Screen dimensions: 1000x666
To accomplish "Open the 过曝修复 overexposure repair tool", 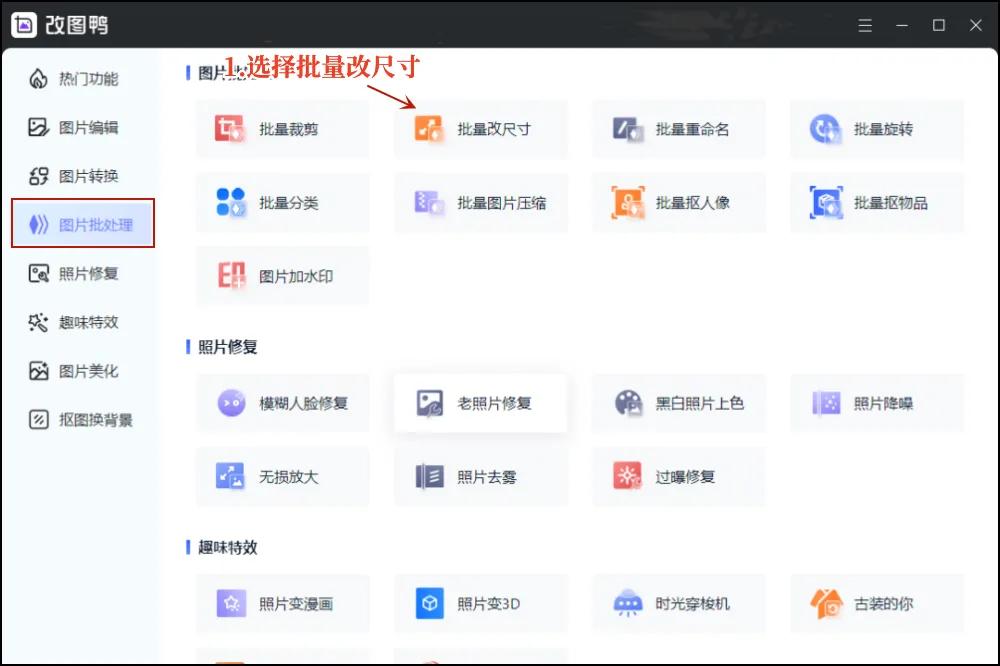I will click(x=679, y=477).
